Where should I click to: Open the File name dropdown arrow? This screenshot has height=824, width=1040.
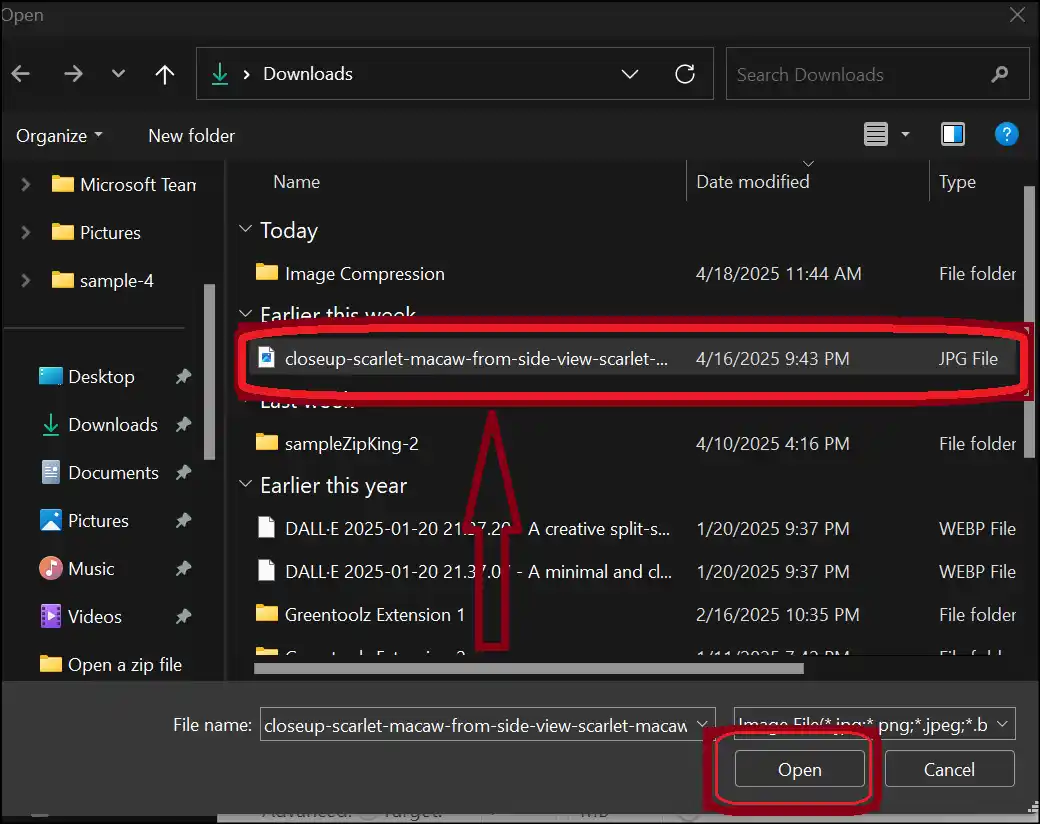point(702,724)
